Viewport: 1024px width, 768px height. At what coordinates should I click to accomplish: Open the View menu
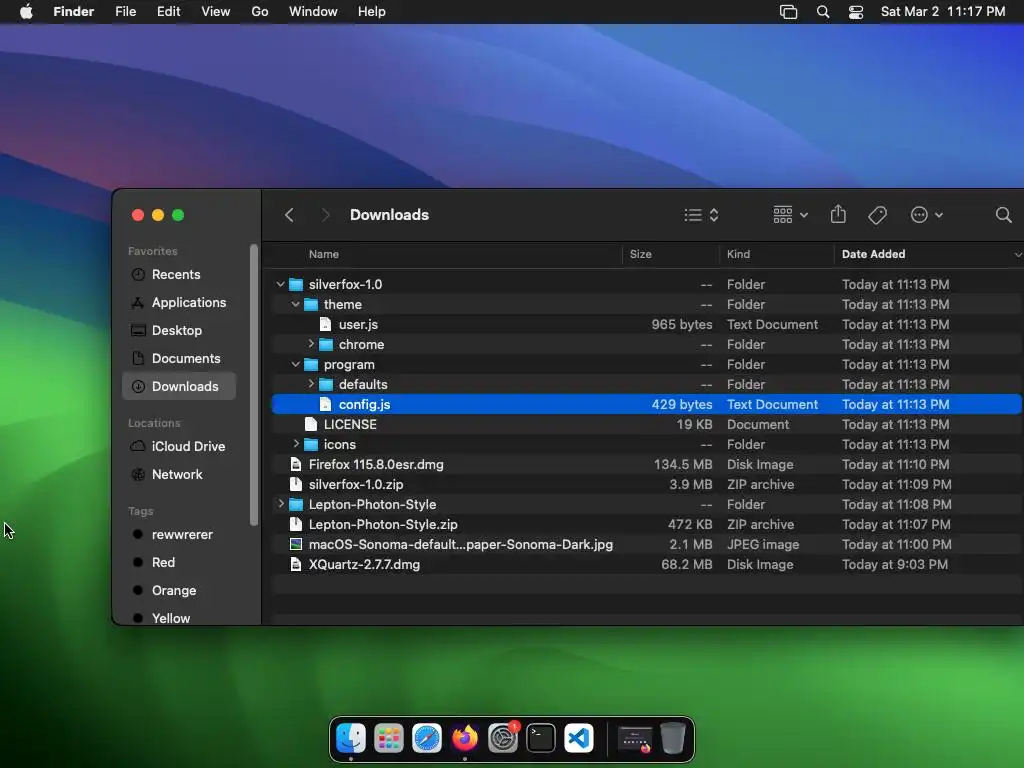coord(216,12)
